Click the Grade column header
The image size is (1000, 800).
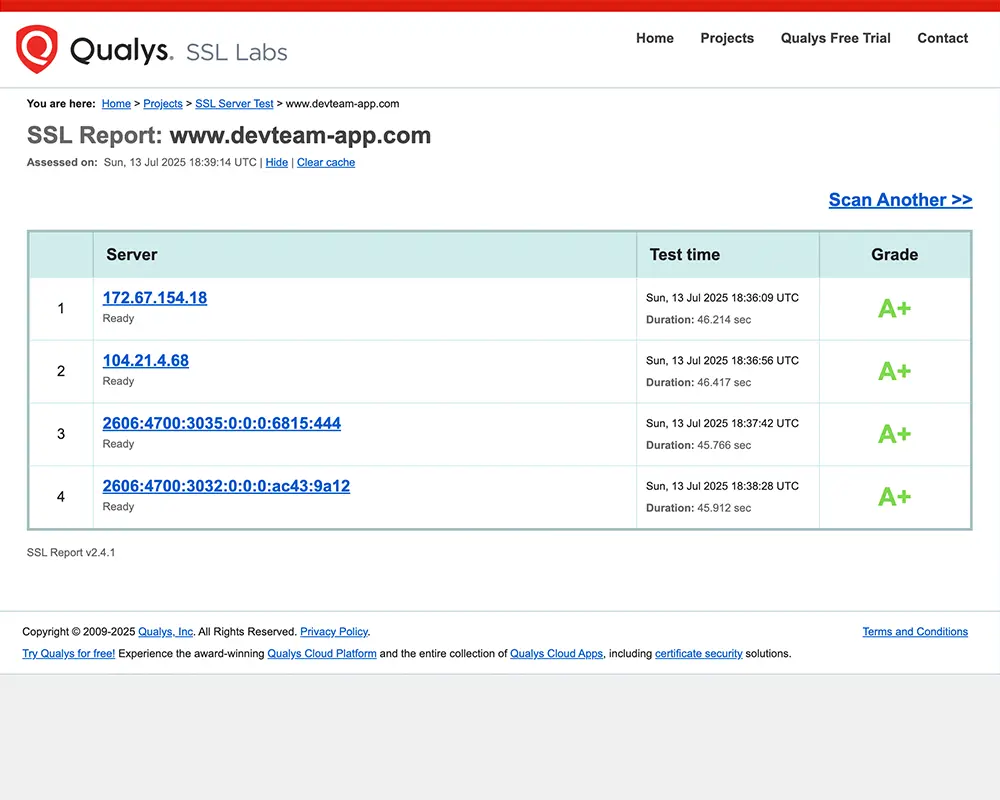[x=894, y=255]
